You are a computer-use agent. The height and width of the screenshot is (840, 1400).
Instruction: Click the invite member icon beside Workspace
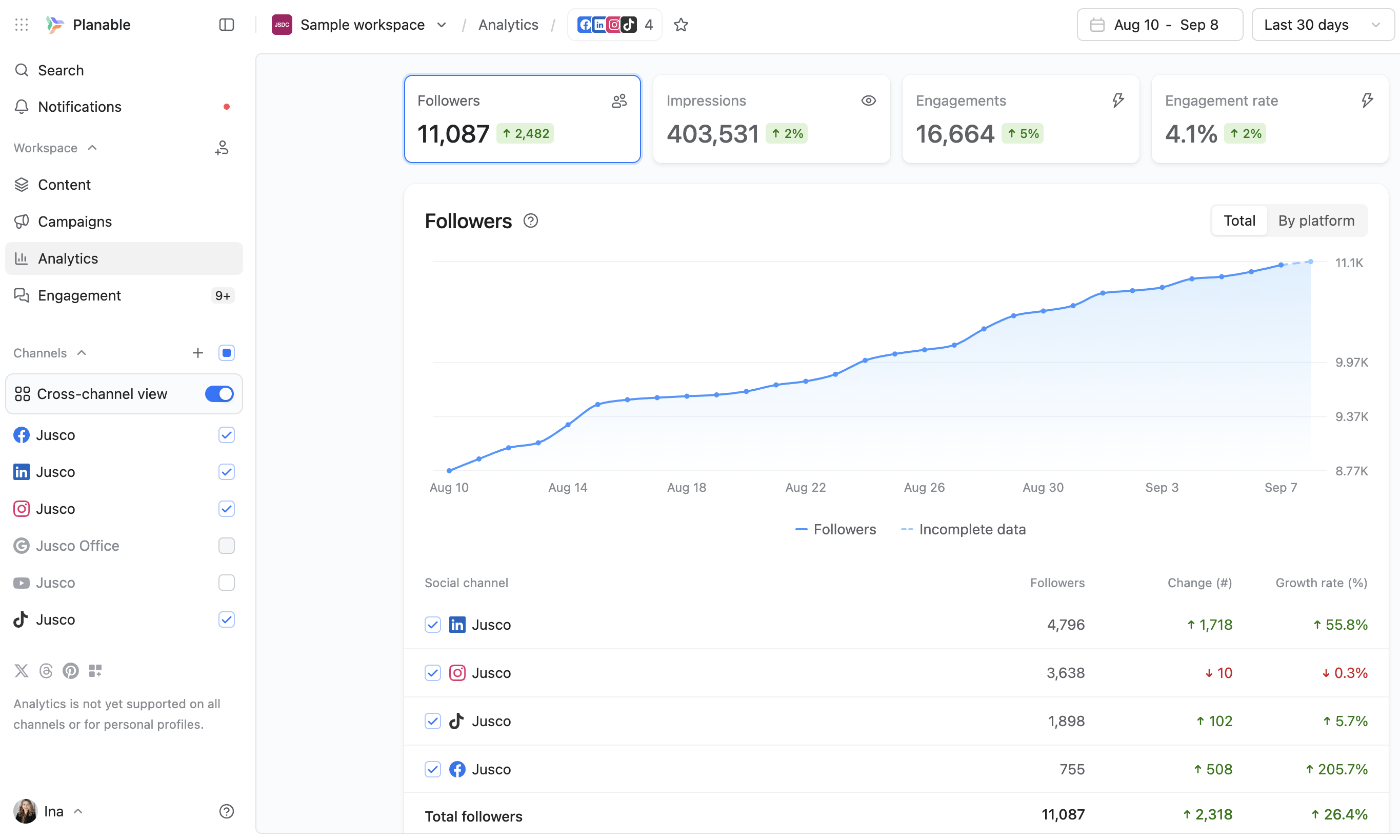point(222,148)
